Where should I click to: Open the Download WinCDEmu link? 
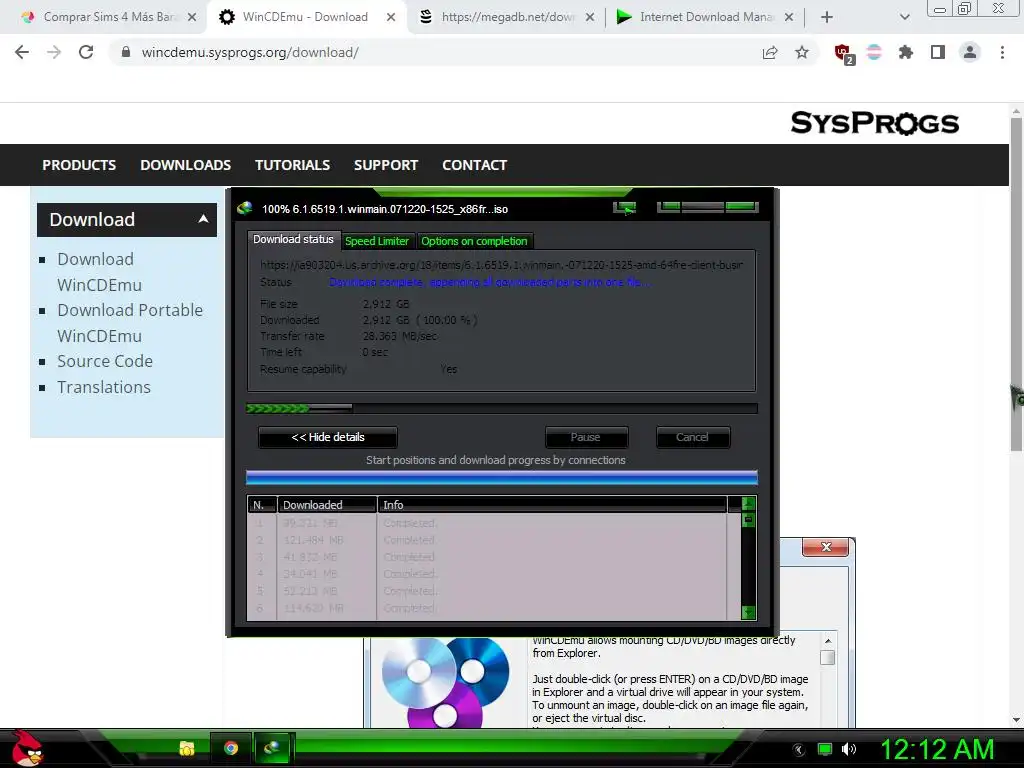pyautogui.click(x=99, y=272)
